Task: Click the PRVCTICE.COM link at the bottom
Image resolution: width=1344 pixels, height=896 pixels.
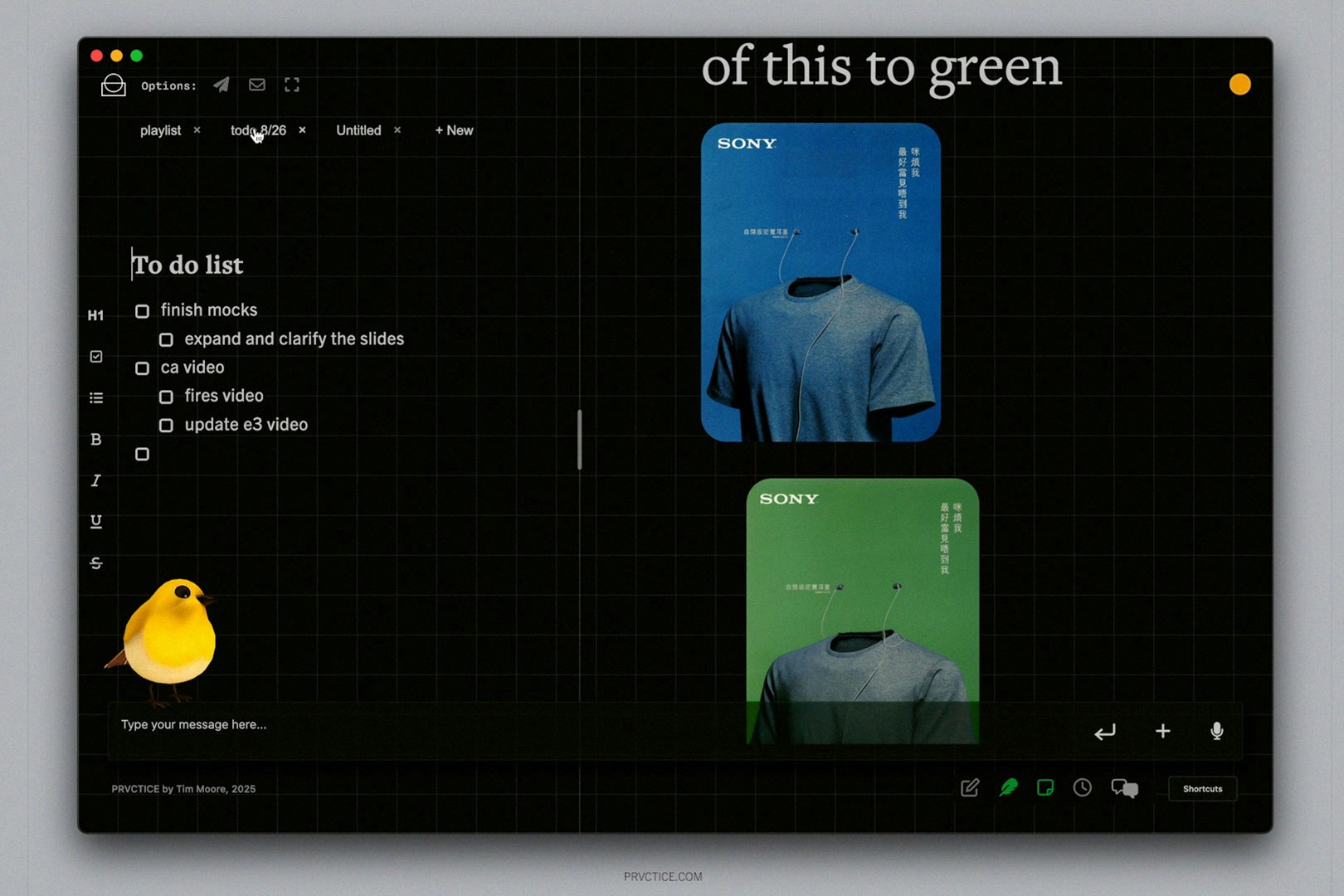Action: pyautogui.click(x=663, y=876)
